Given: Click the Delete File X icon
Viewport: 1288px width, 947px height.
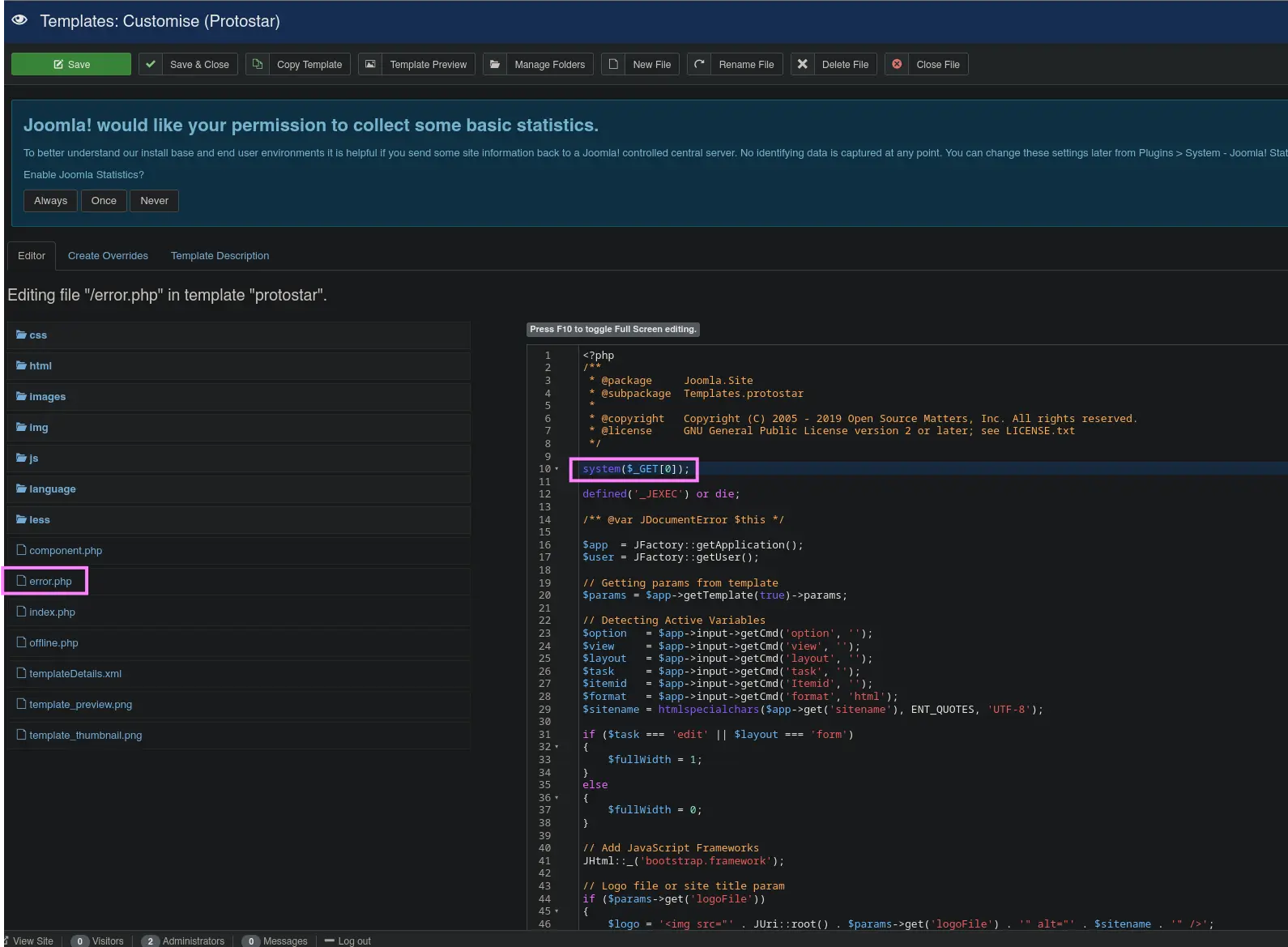Looking at the screenshot, I should 803,65.
